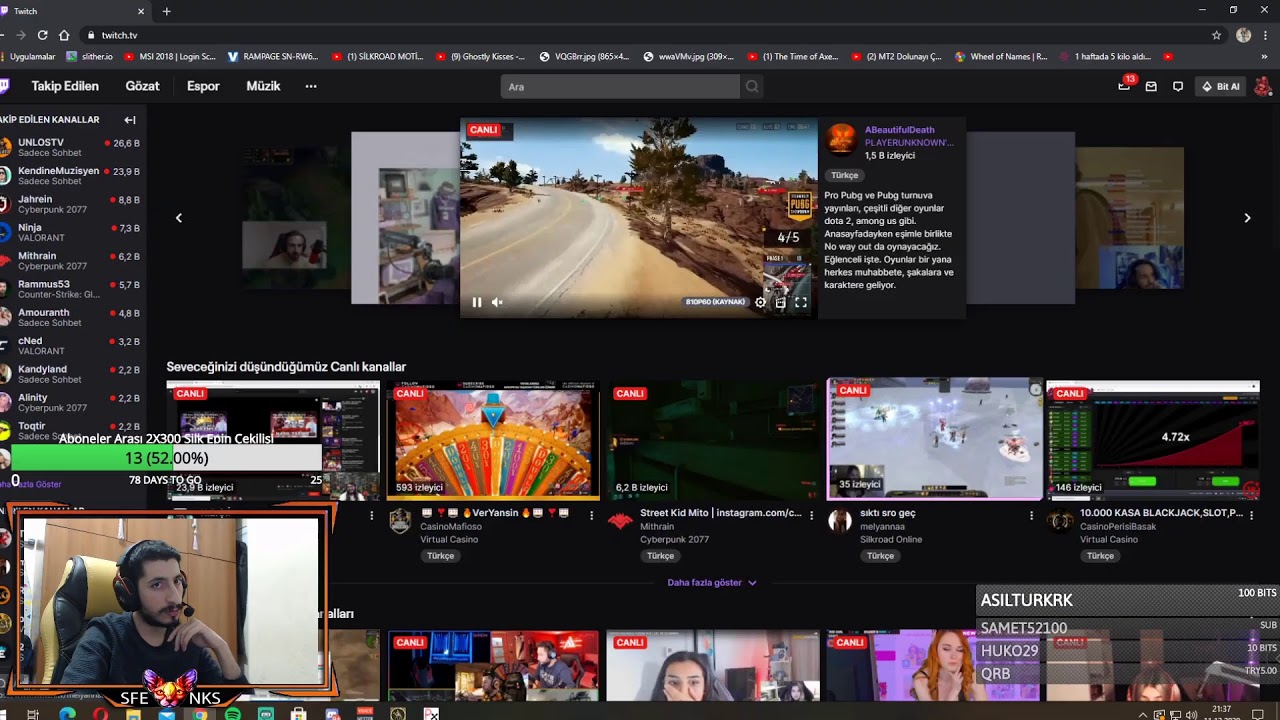The width and height of the screenshot is (1280, 720).
Task: Open the PLAYERUNKNOWN'S game link
Action: coord(909,143)
